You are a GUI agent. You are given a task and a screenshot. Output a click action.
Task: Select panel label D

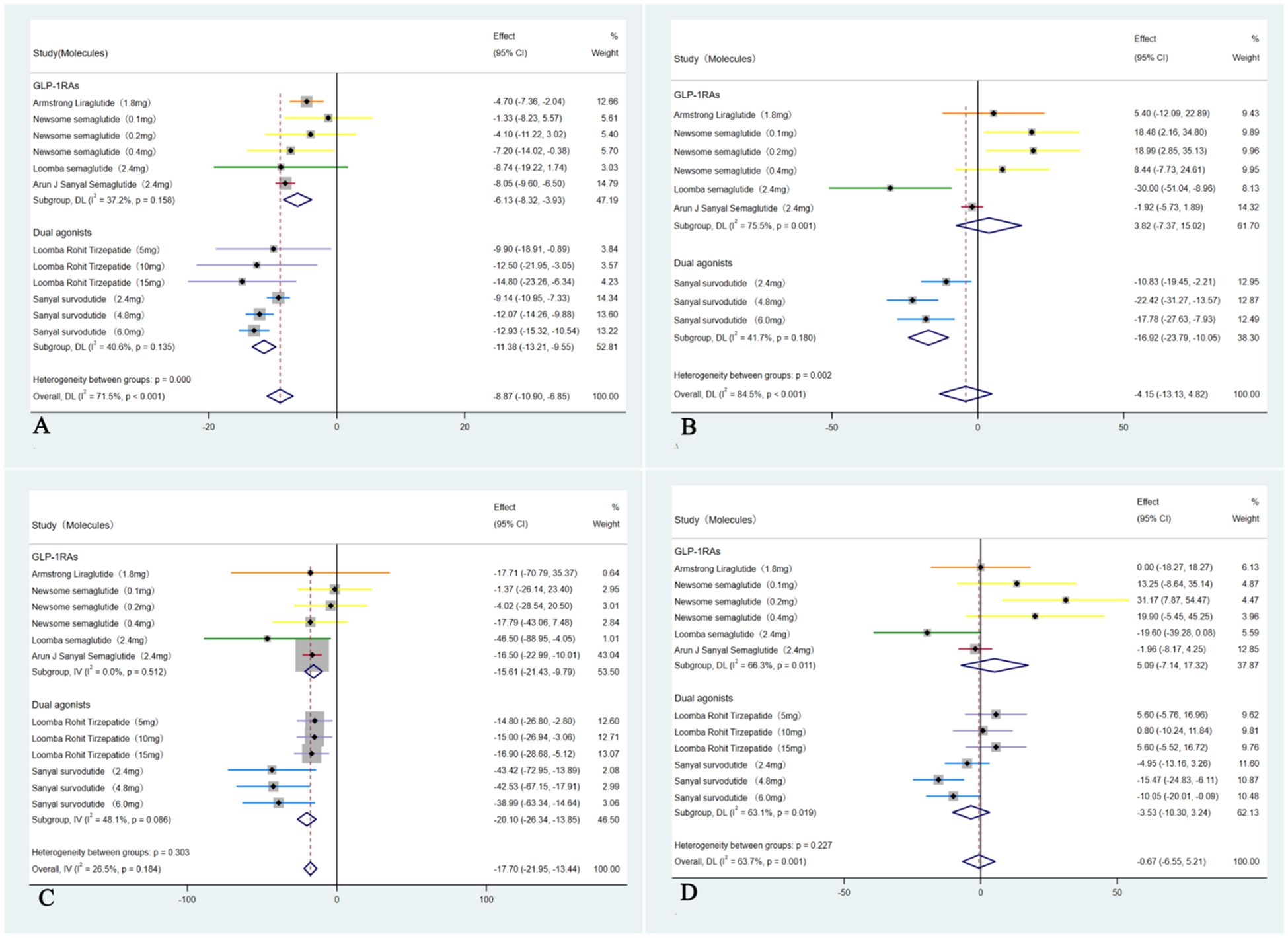coord(688,892)
